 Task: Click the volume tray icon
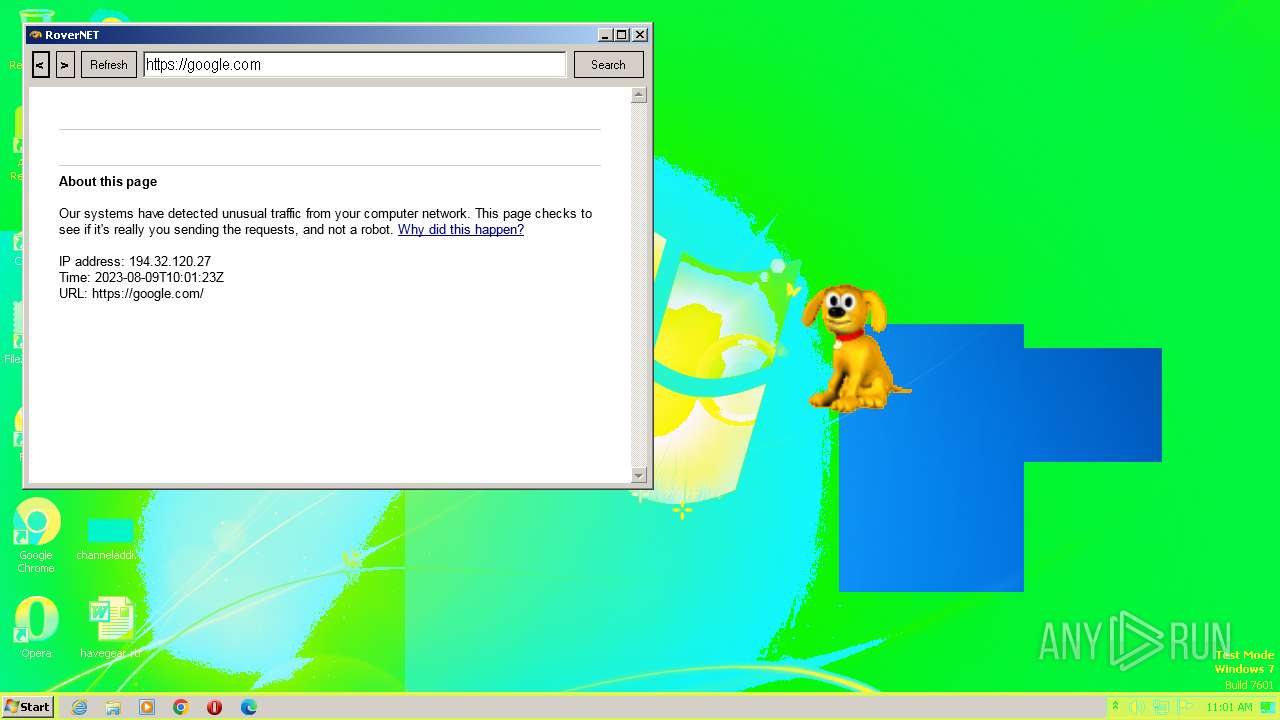[1137, 707]
